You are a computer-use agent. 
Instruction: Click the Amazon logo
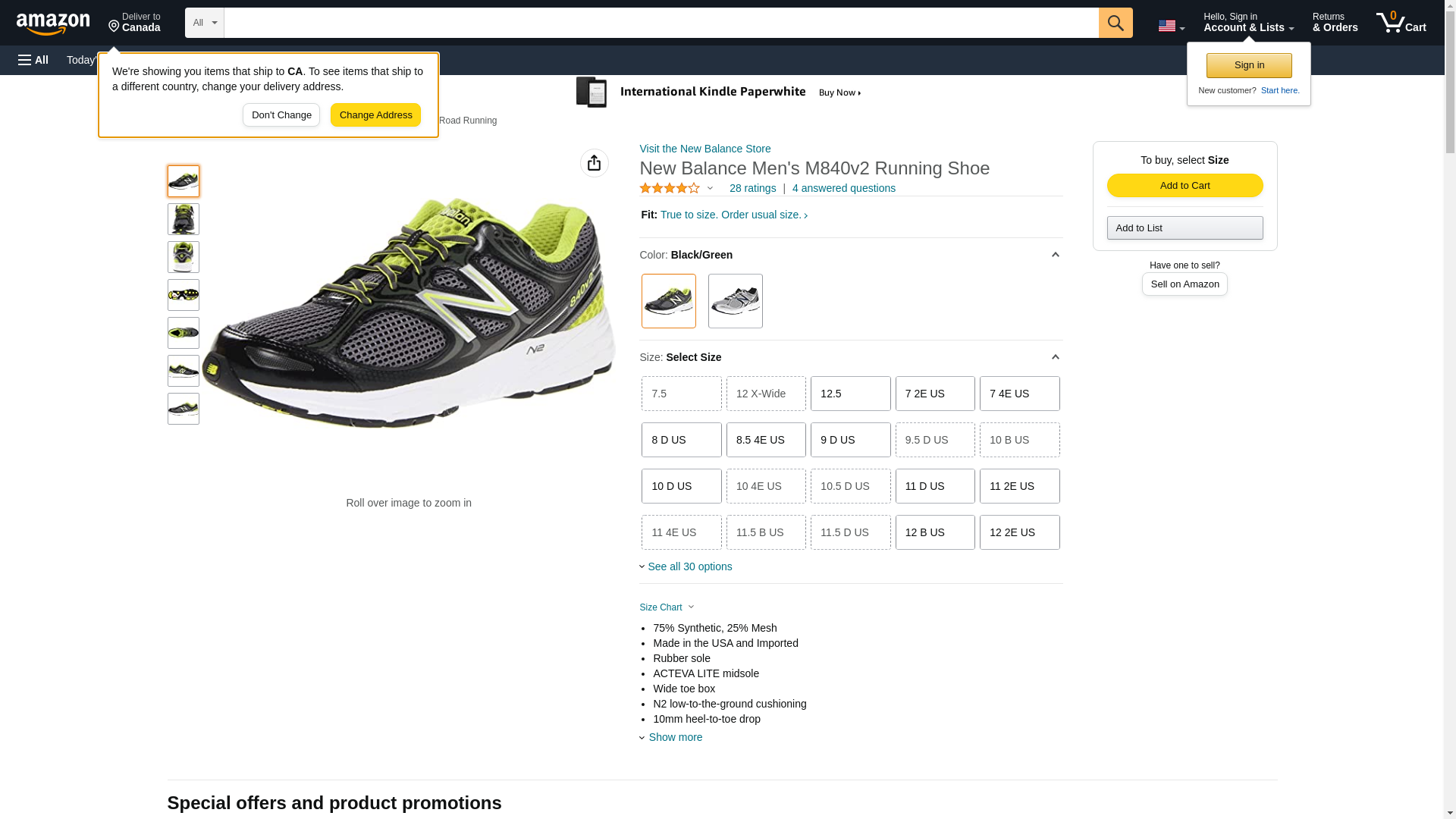(x=53, y=24)
